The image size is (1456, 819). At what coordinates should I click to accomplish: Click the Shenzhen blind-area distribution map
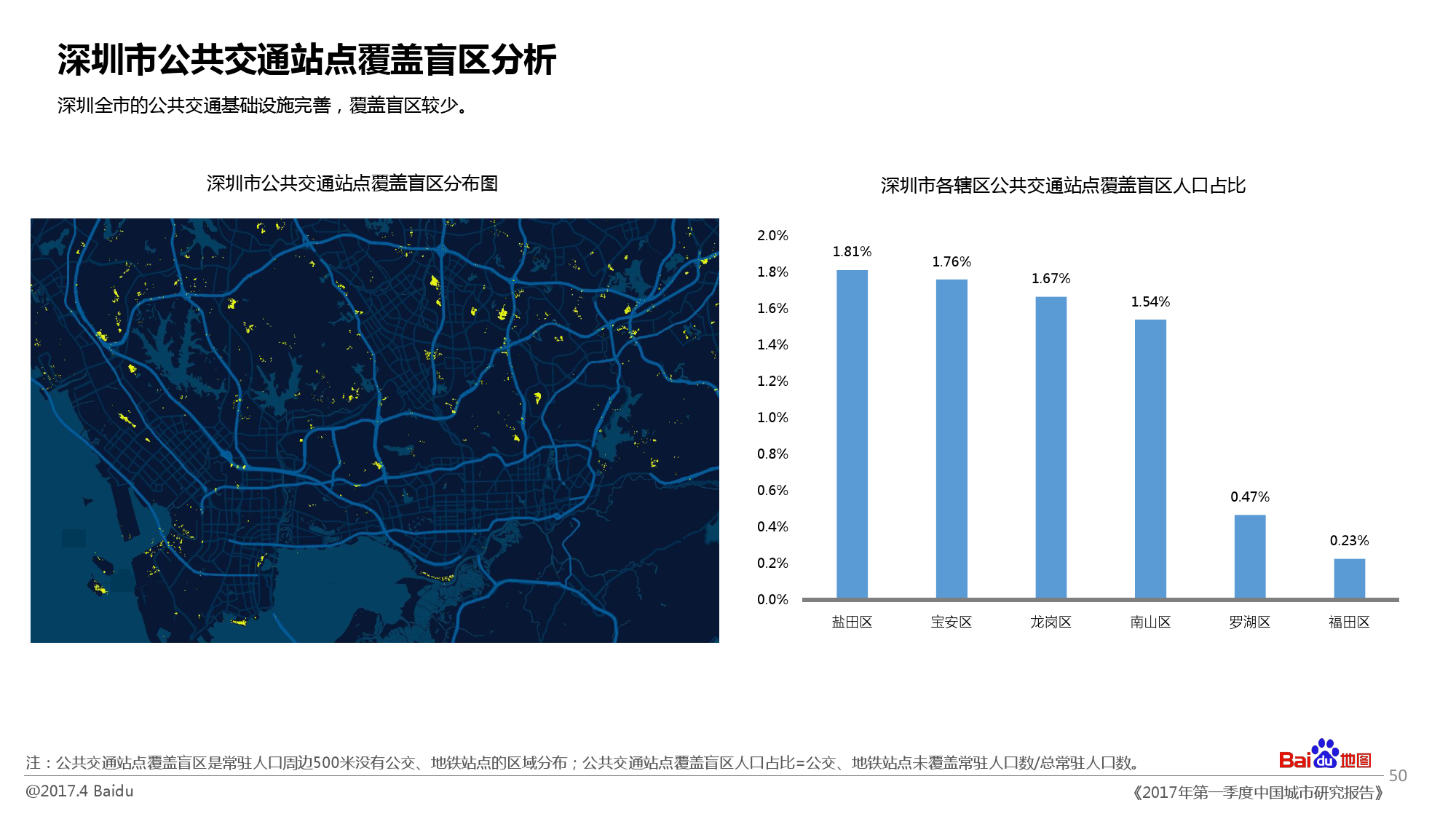pos(375,430)
